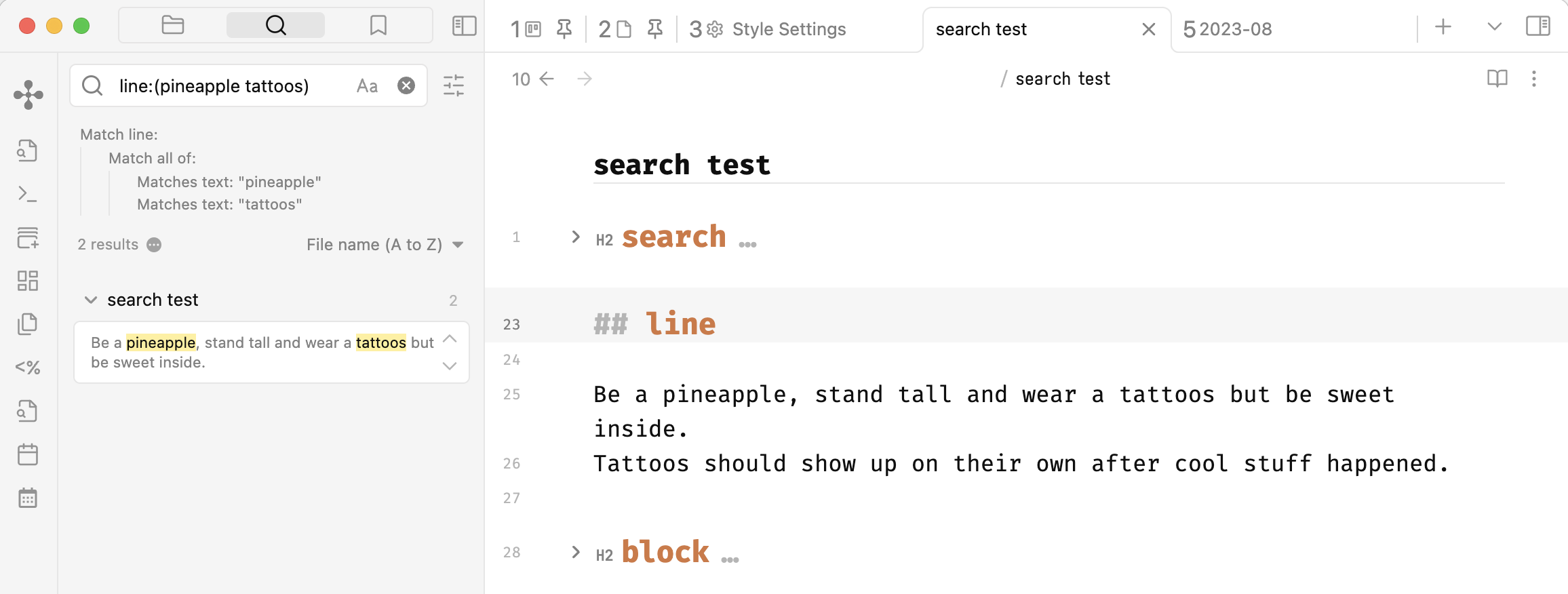Switch to the Style Settings tab
The width and height of the screenshot is (1568, 594).
(768, 29)
